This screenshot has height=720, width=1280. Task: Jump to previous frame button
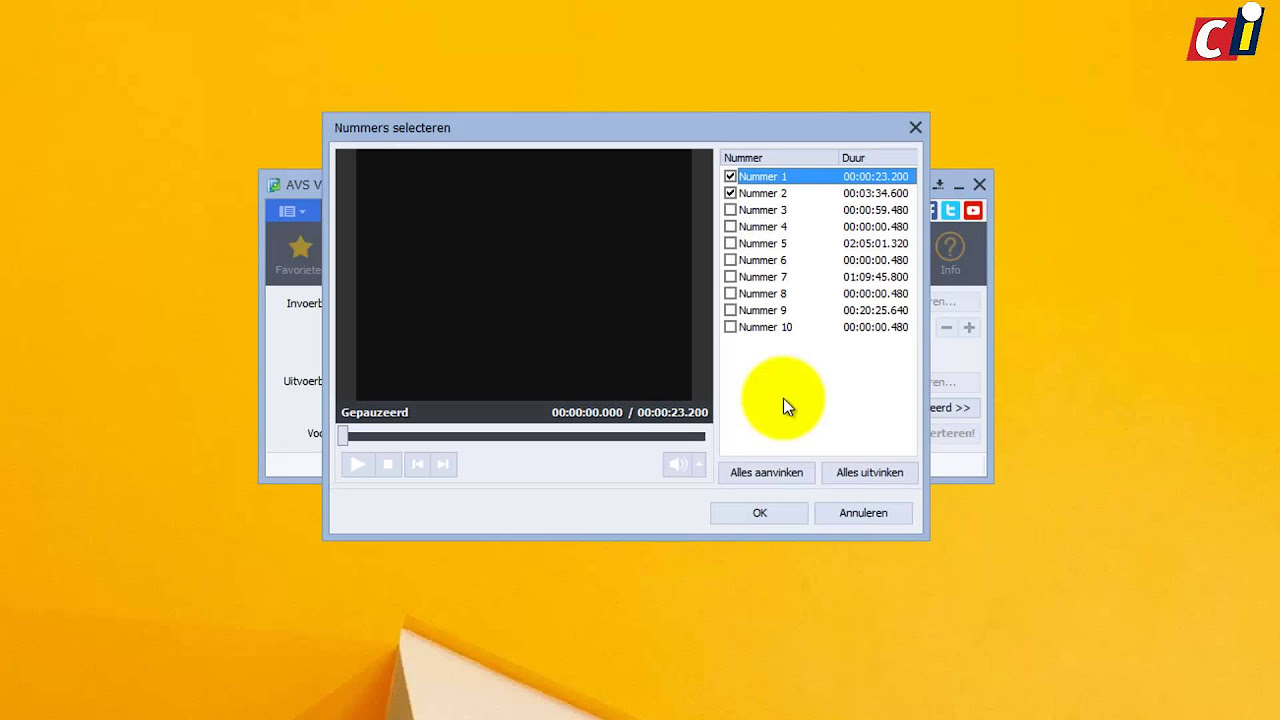417,464
